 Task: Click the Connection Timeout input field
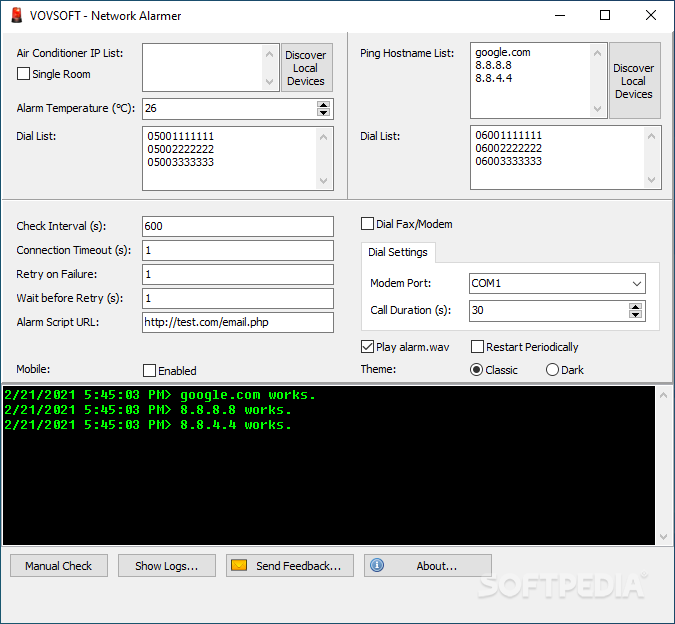[238, 250]
